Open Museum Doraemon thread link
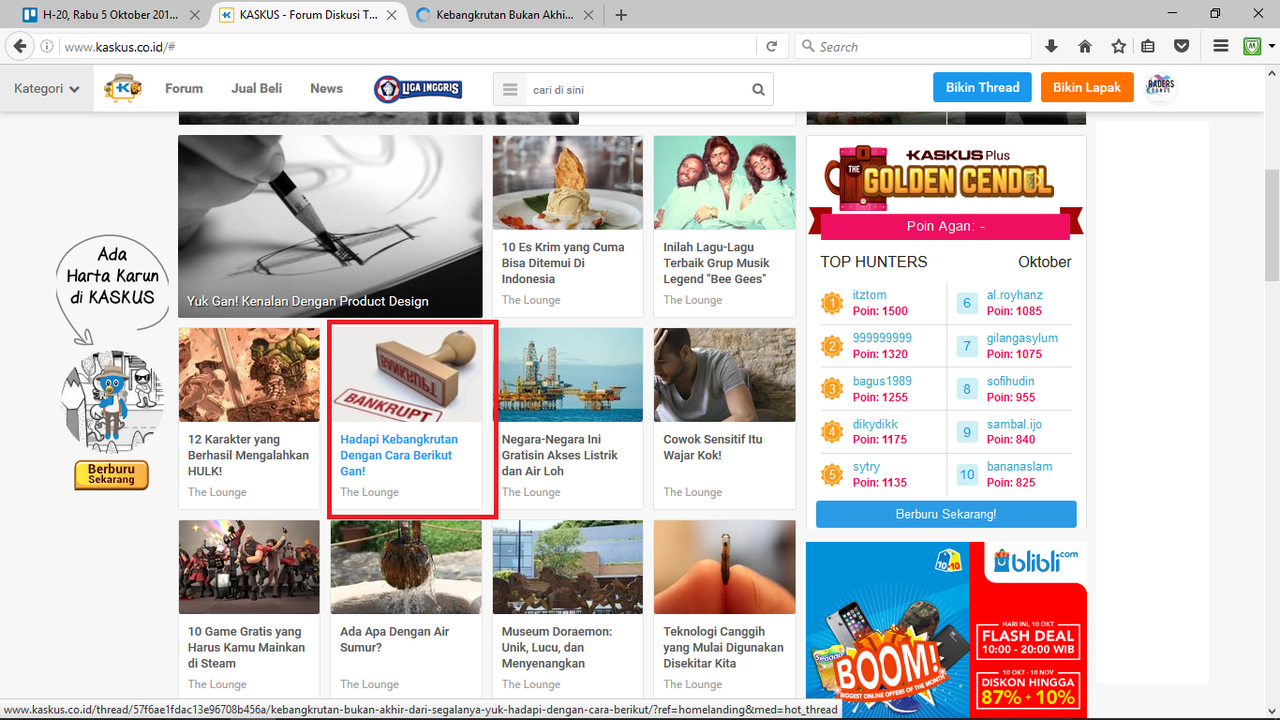This screenshot has height=720, width=1280. 557,647
